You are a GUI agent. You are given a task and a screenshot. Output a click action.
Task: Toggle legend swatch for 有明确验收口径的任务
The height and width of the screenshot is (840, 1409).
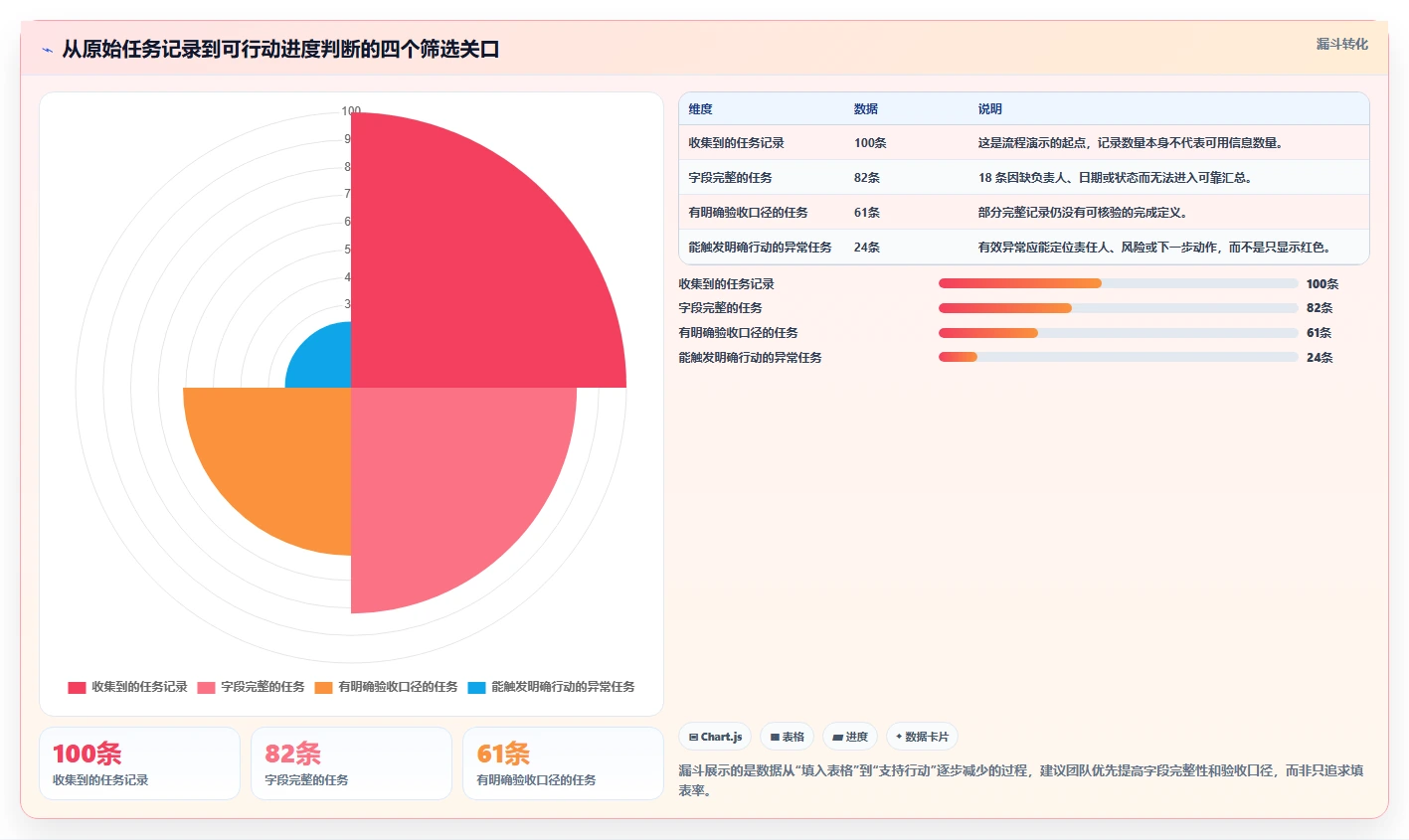pos(323,687)
